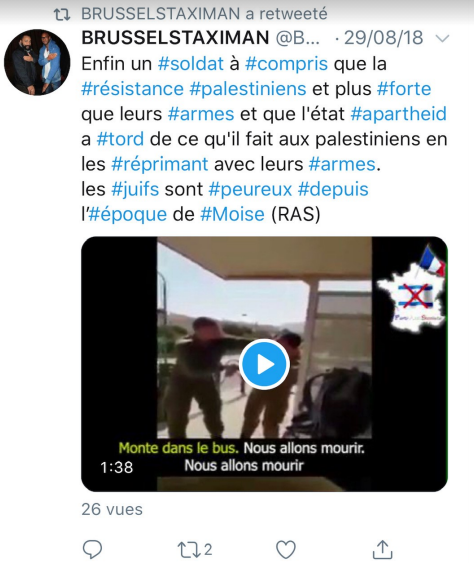This screenshot has height=563, width=474.
Task: Expand tweet options chevron
Action: click(x=442, y=38)
